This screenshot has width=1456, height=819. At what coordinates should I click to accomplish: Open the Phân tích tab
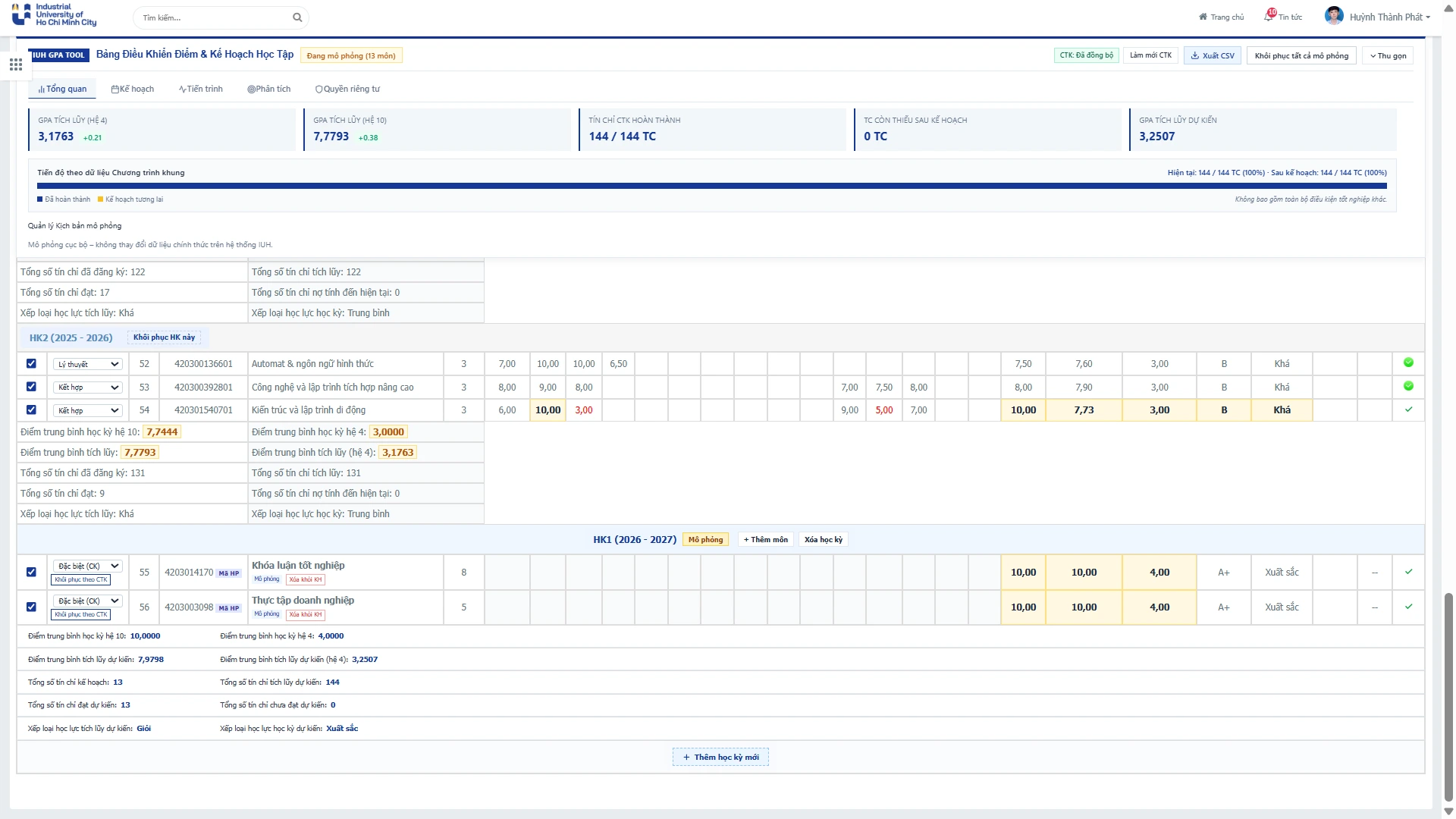(x=269, y=89)
